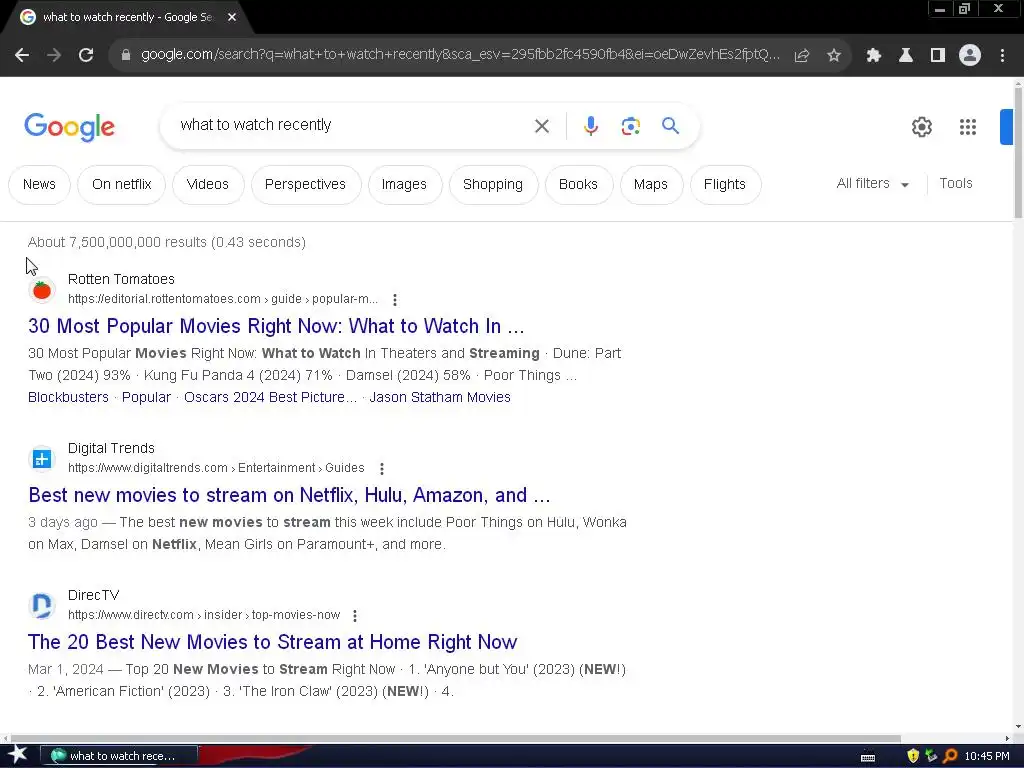The width and height of the screenshot is (1024, 768).
Task: Open 'The 20 Best New Movies to Stream' result
Action: click(272, 642)
